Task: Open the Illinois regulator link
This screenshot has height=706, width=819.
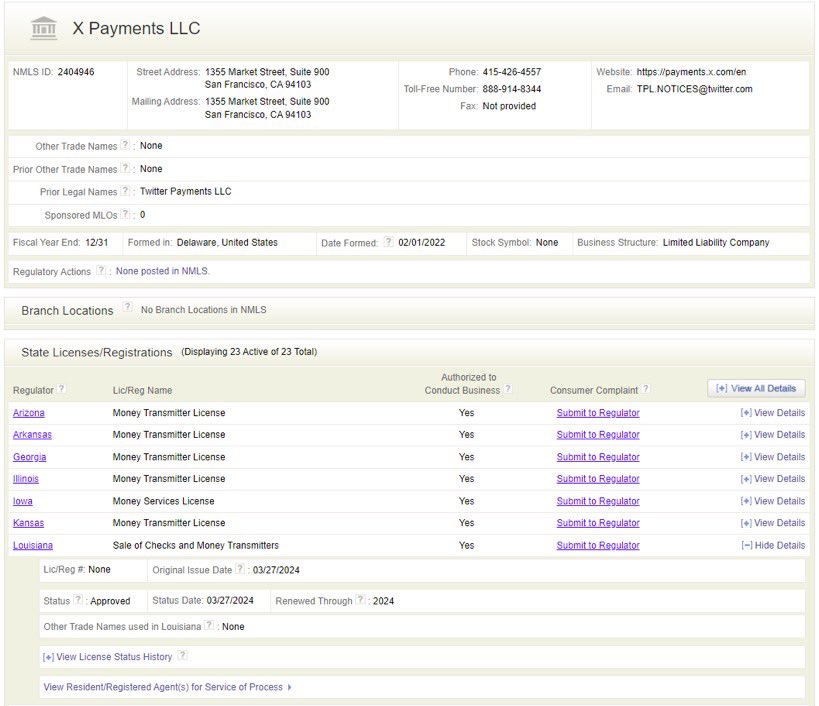Action: pyautogui.click(x=26, y=479)
